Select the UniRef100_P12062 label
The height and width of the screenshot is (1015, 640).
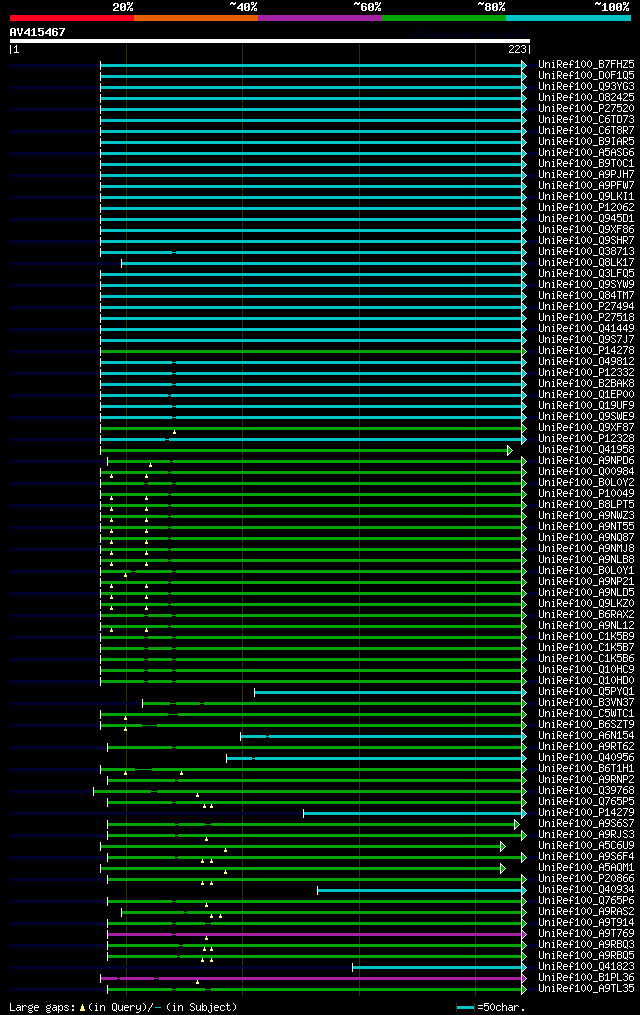pos(586,208)
